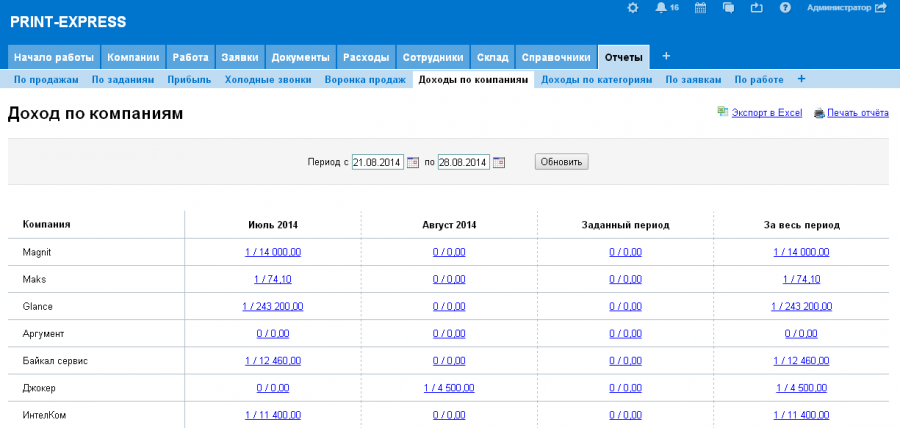The image size is (900, 428).
Task: Open the calendar icon in header
Action: point(700,8)
